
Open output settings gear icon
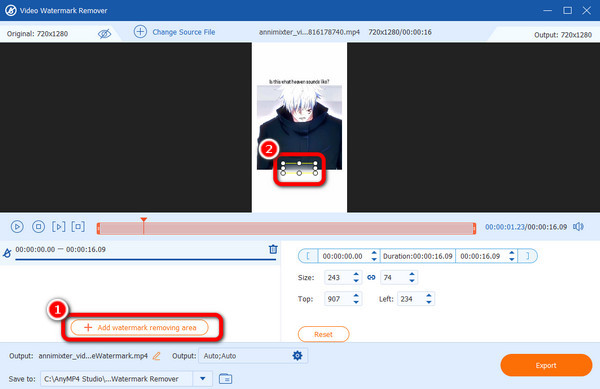point(297,356)
